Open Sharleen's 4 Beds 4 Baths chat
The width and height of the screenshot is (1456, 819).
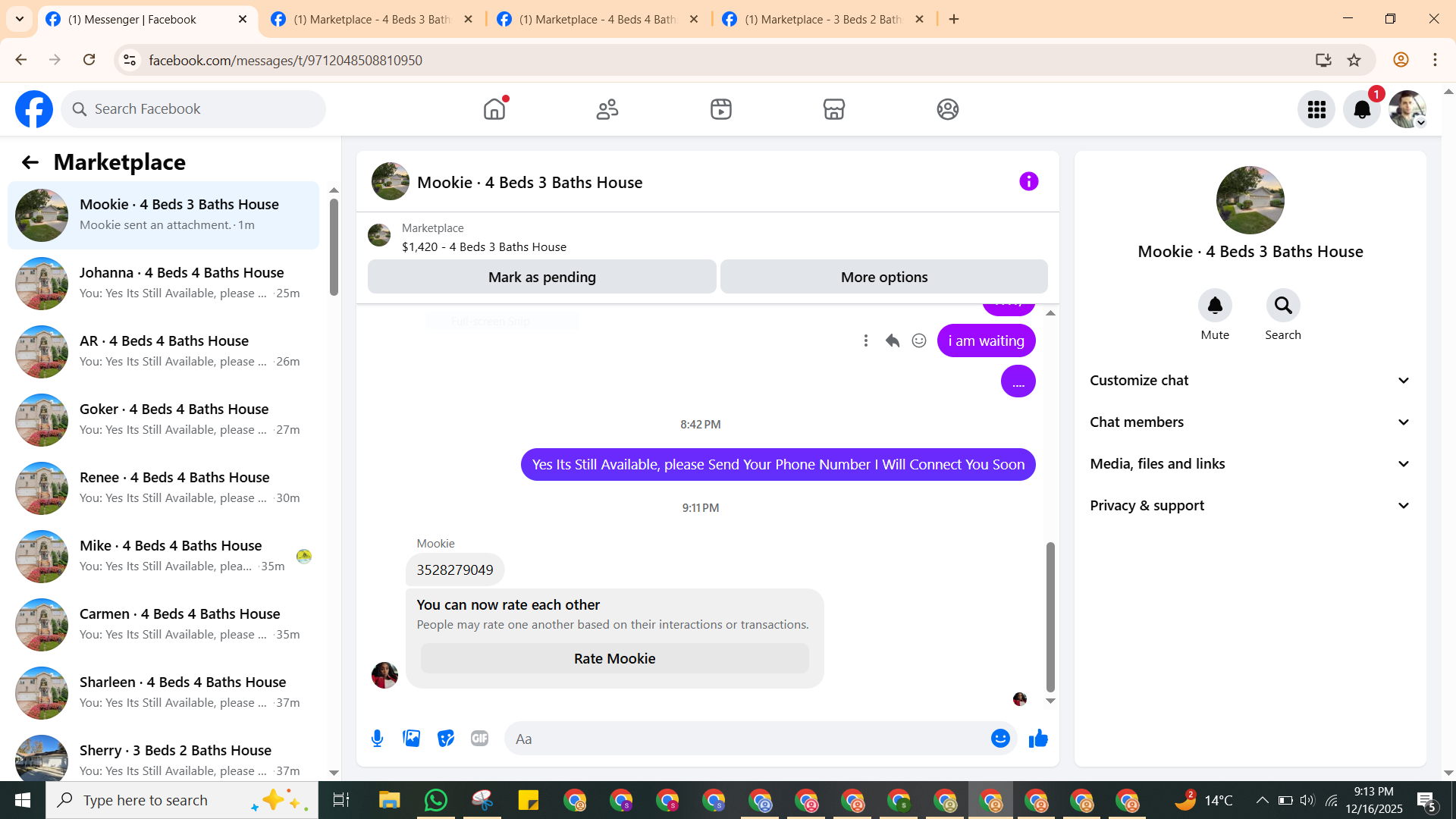coord(163,693)
